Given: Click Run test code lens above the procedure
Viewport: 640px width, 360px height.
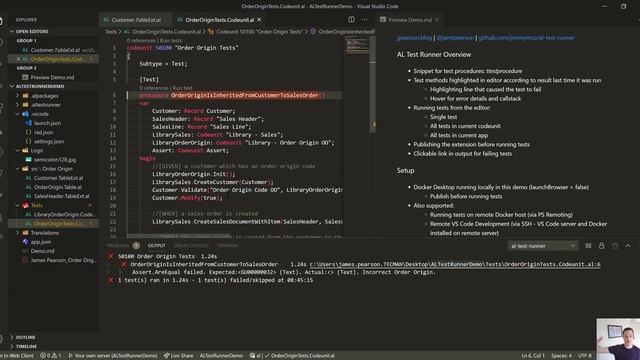Looking at the screenshot, I should [182, 88].
